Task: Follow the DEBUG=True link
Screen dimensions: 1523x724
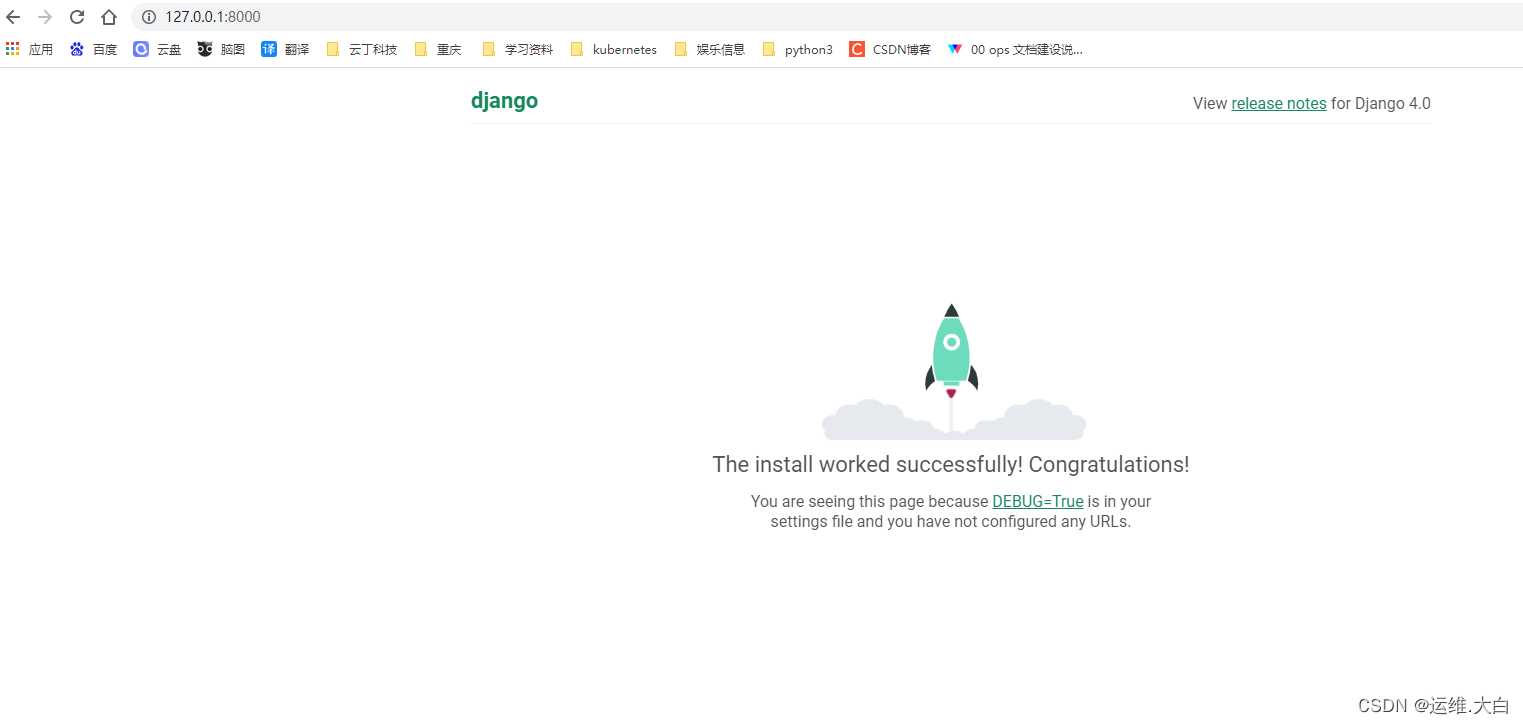Action: click(1038, 501)
